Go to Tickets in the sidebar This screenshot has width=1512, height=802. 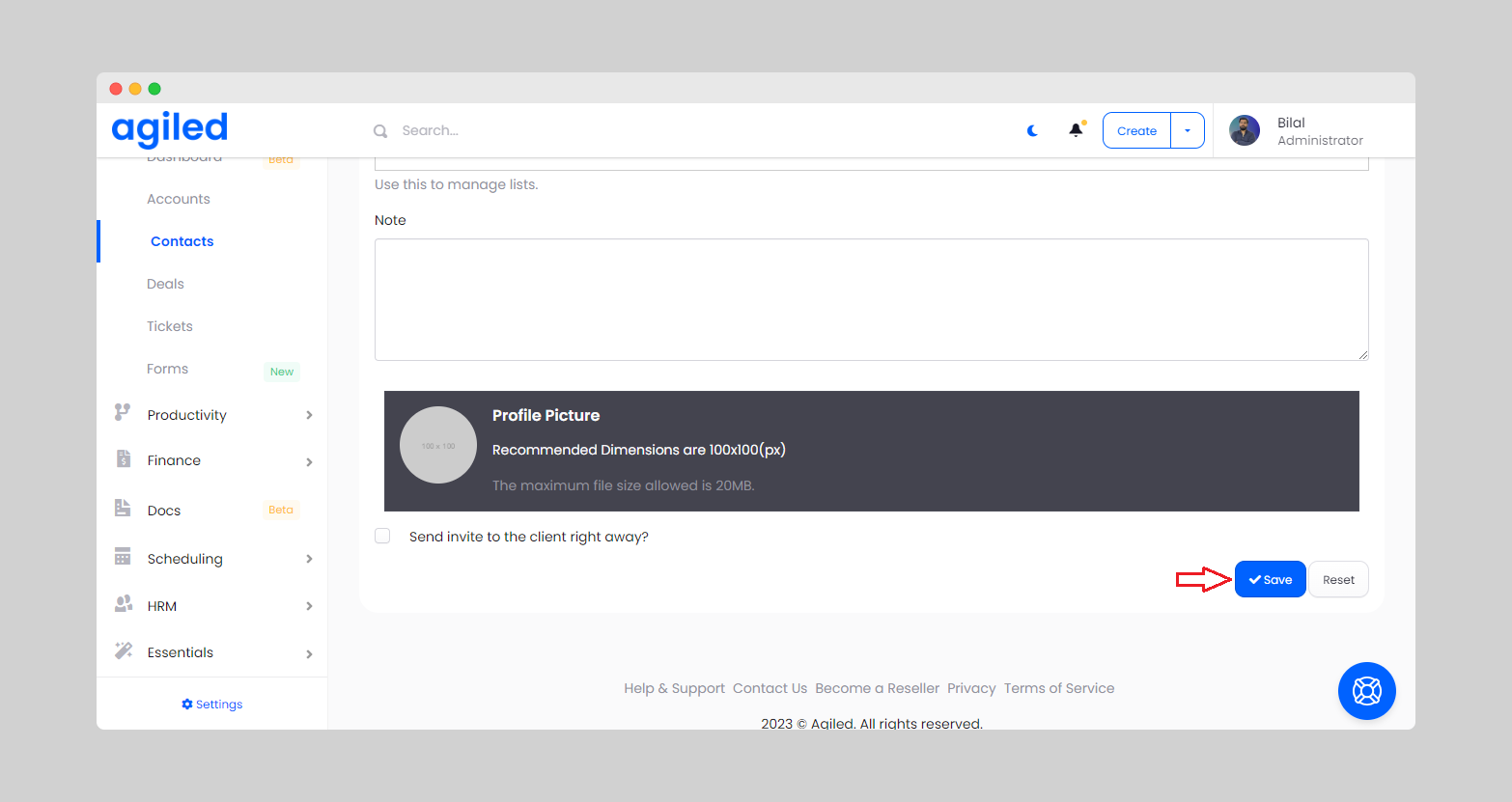click(170, 326)
